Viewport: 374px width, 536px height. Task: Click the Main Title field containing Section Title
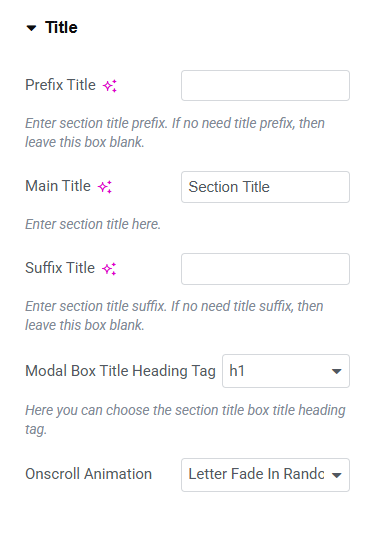(x=265, y=187)
